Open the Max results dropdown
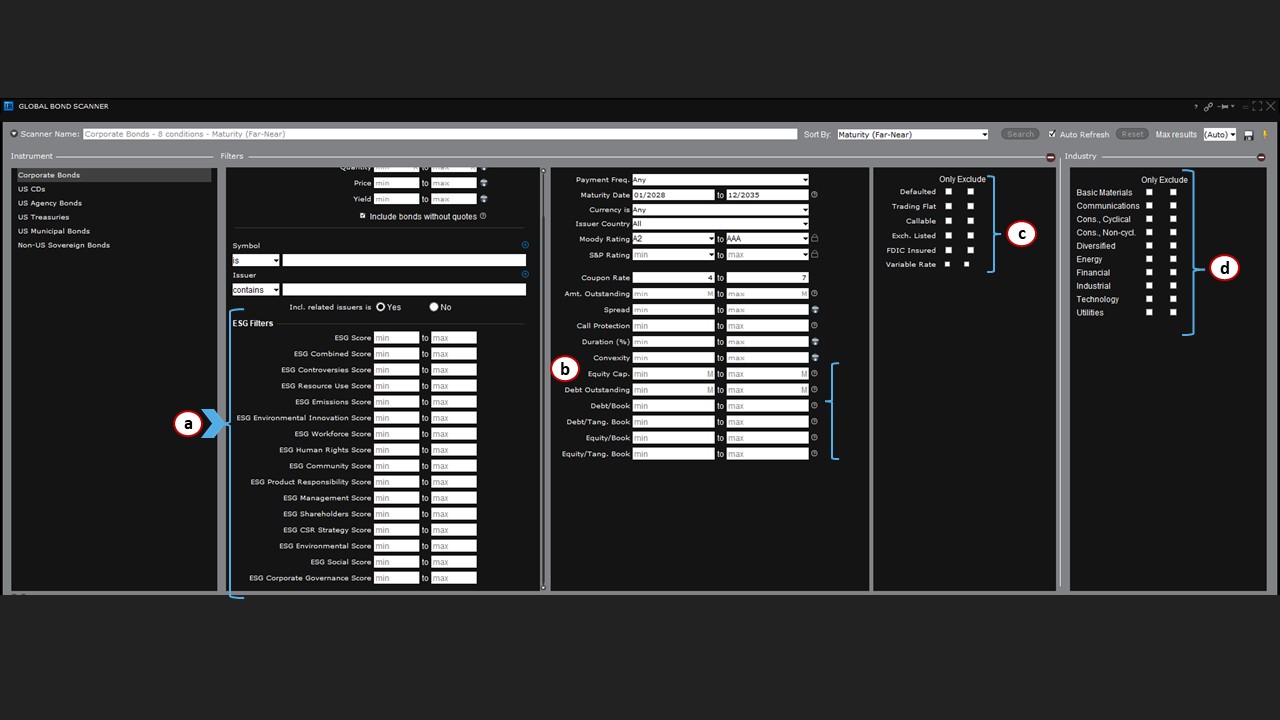Image resolution: width=1280 pixels, height=720 pixels. [x=1219, y=134]
